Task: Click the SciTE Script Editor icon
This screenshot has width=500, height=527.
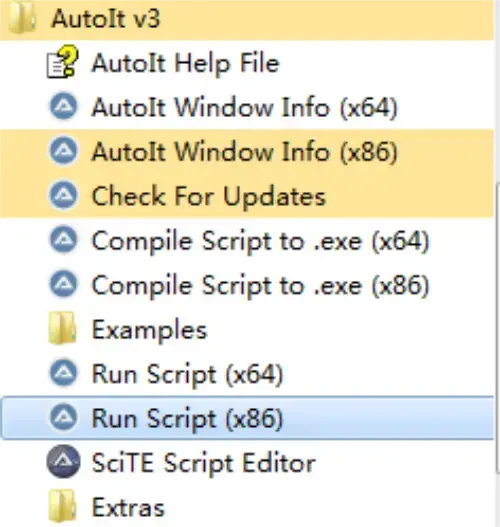Action: click(x=63, y=462)
